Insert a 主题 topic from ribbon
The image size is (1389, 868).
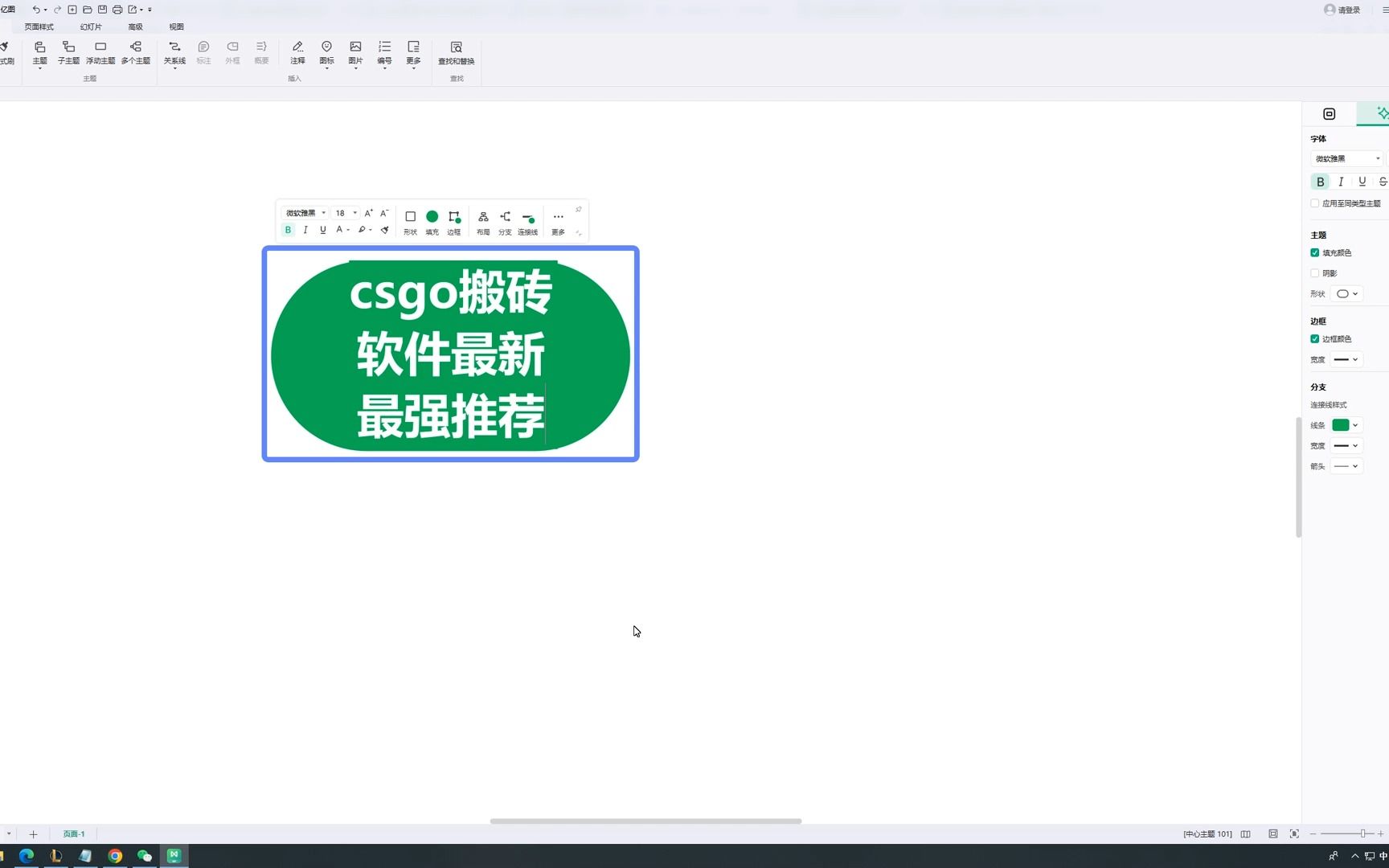pos(39,53)
